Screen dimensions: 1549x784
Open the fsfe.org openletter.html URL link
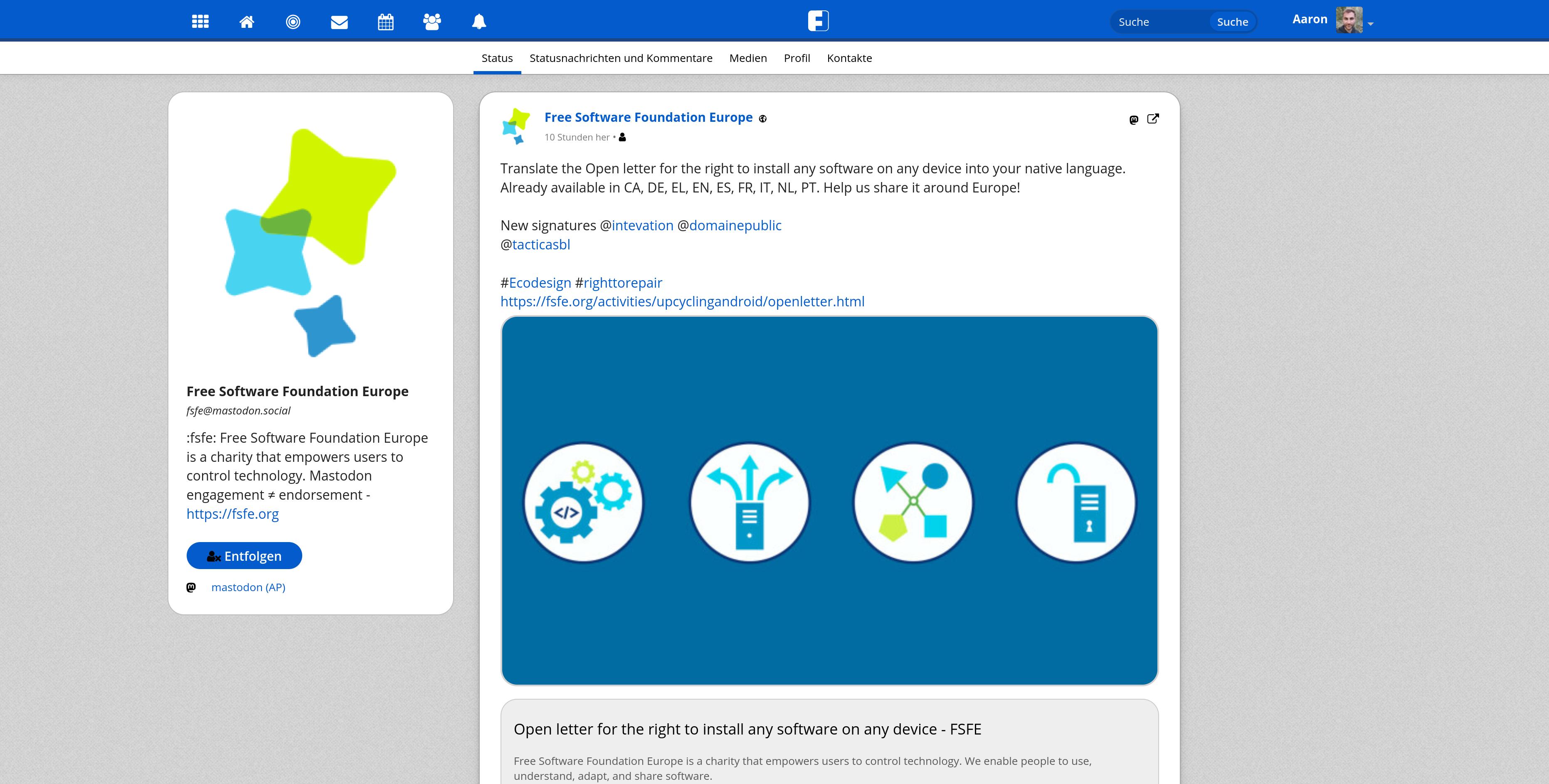pos(683,302)
